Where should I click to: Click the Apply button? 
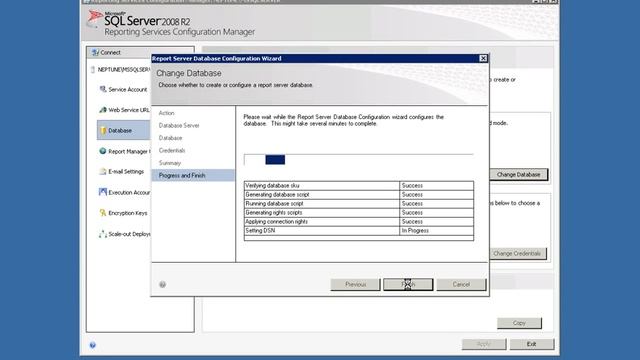484,344
